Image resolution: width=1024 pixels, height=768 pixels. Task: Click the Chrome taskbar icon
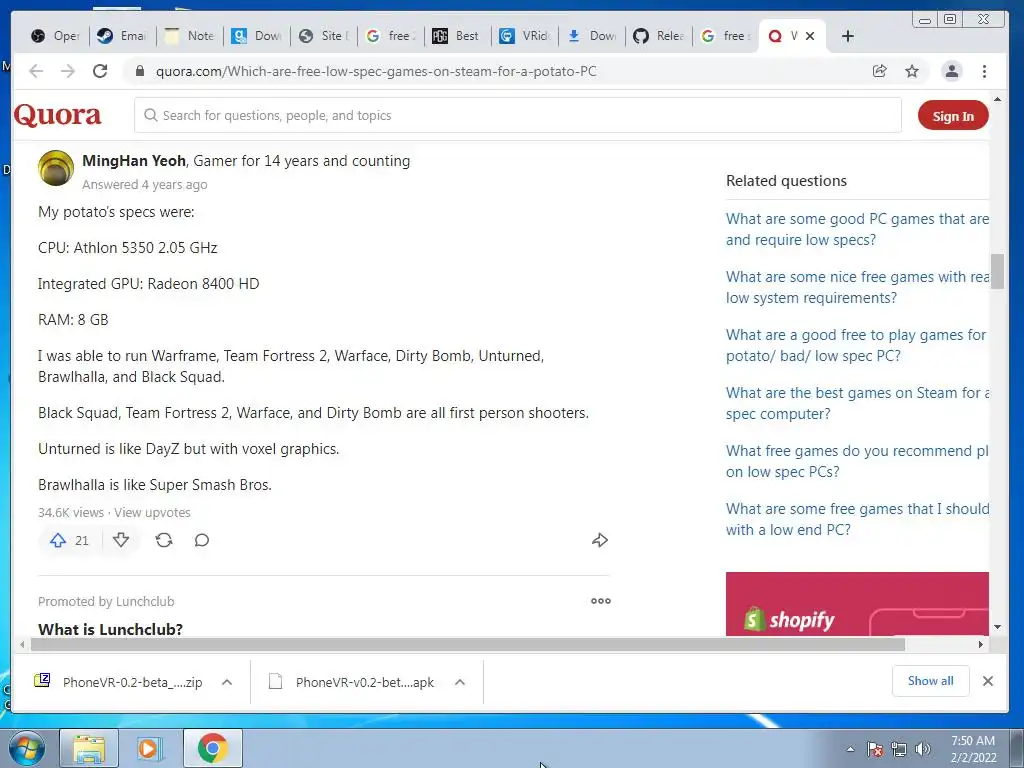point(212,748)
